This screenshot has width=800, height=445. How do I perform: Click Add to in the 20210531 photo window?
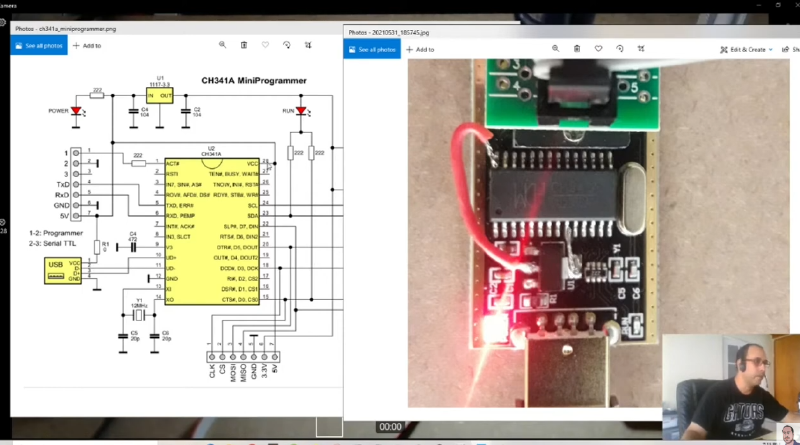[x=420, y=50]
